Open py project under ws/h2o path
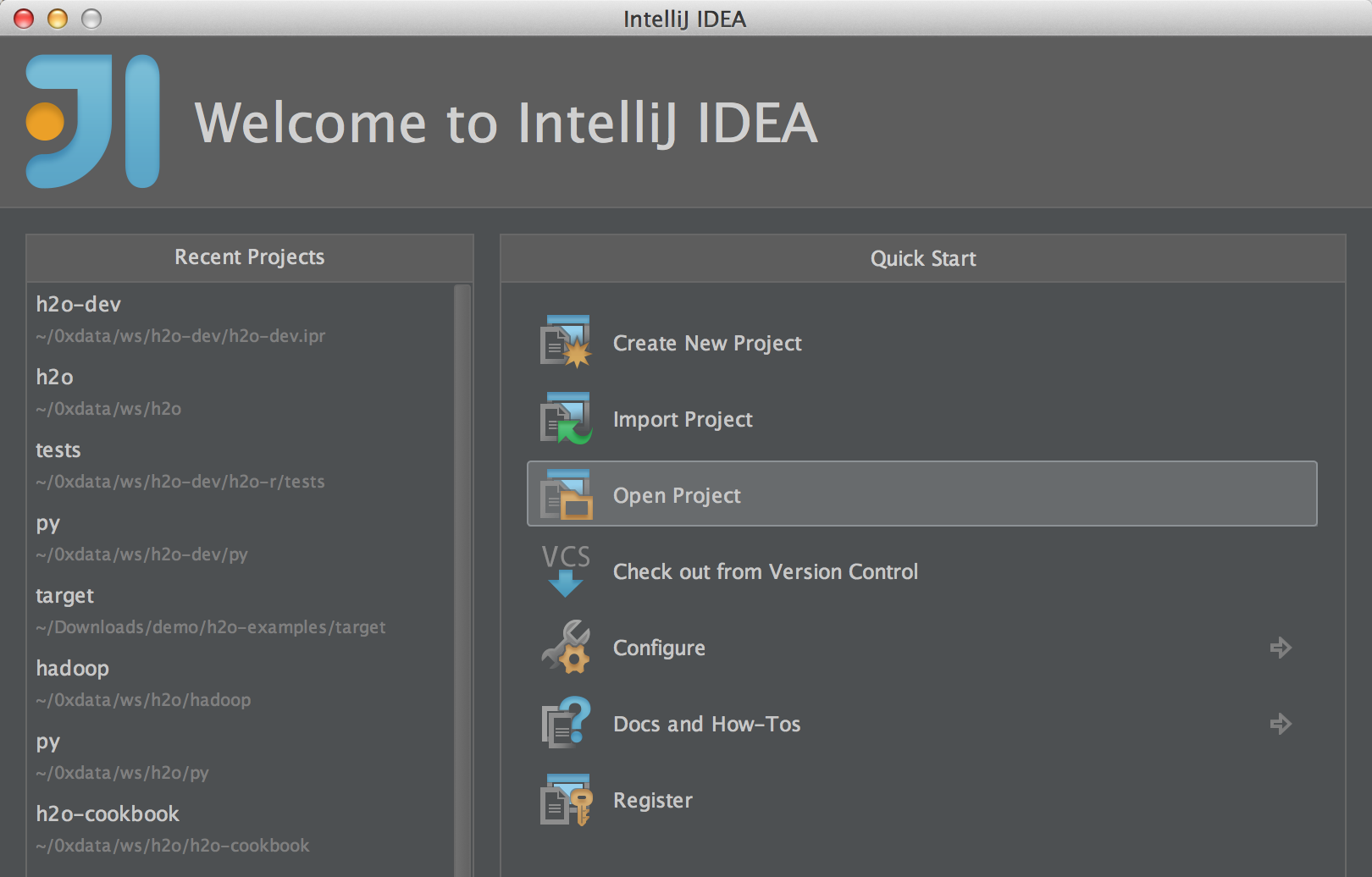Viewport: 1372px width, 877px height. (x=47, y=742)
